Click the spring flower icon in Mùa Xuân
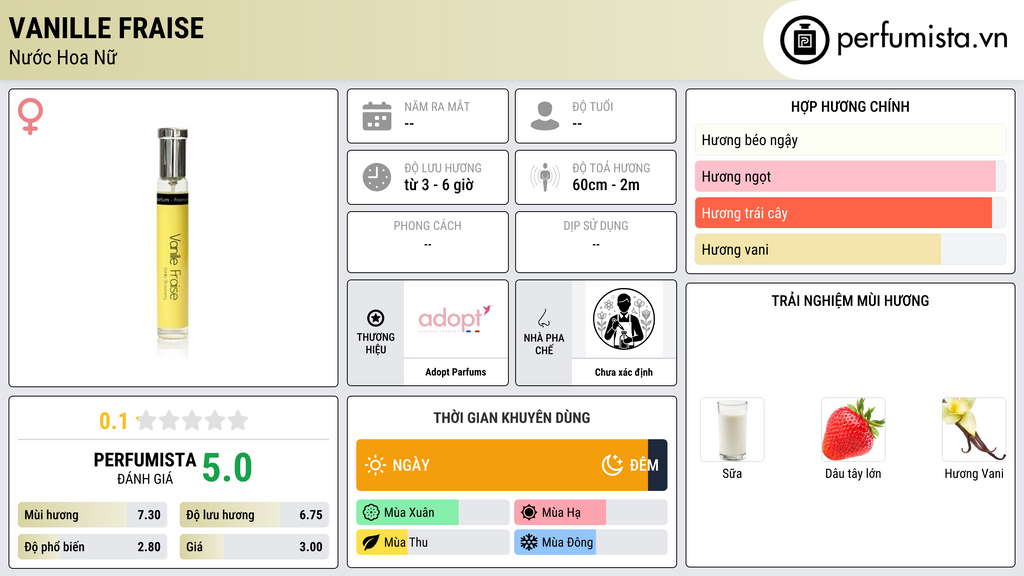This screenshot has width=1024, height=576. (x=371, y=513)
